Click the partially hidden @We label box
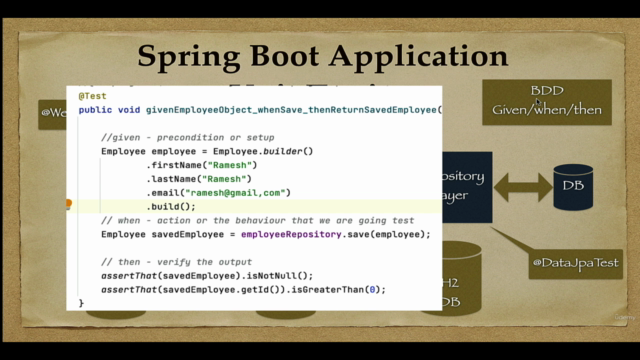This screenshot has height=360, width=640. click(x=52, y=114)
